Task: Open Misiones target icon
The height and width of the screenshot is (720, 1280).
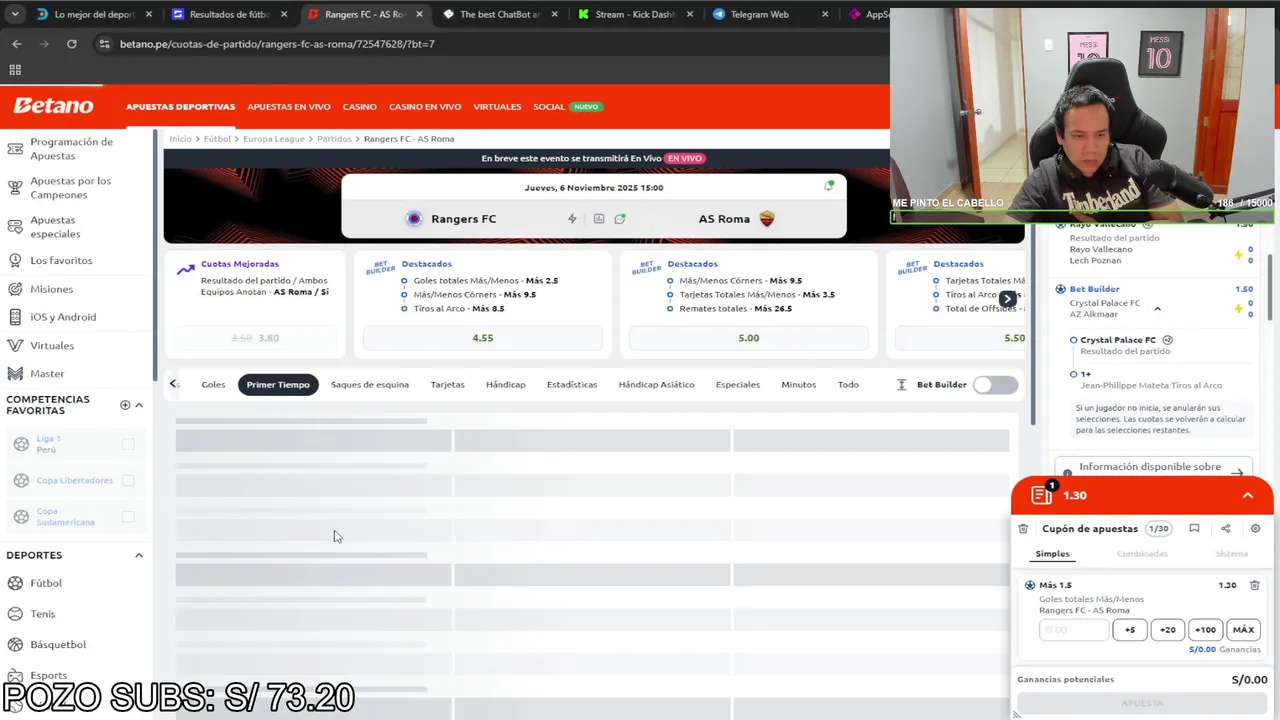Action: point(15,289)
